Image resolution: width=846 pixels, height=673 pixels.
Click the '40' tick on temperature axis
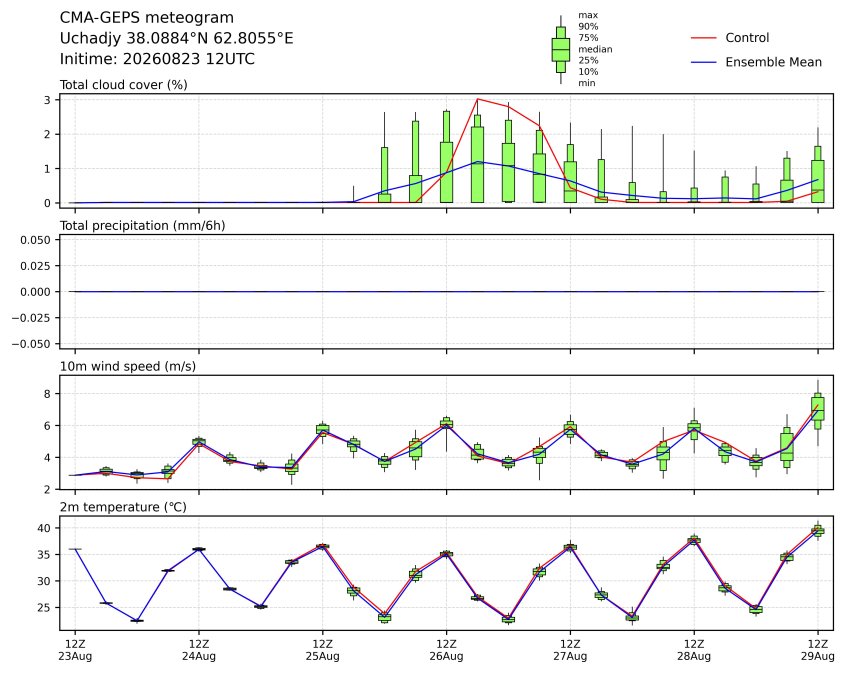click(x=44, y=528)
